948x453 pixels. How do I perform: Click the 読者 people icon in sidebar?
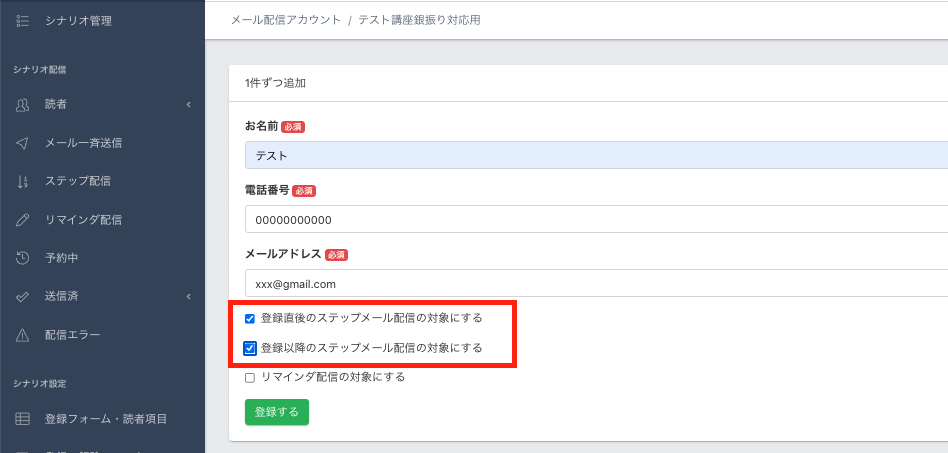(x=22, y=104)
